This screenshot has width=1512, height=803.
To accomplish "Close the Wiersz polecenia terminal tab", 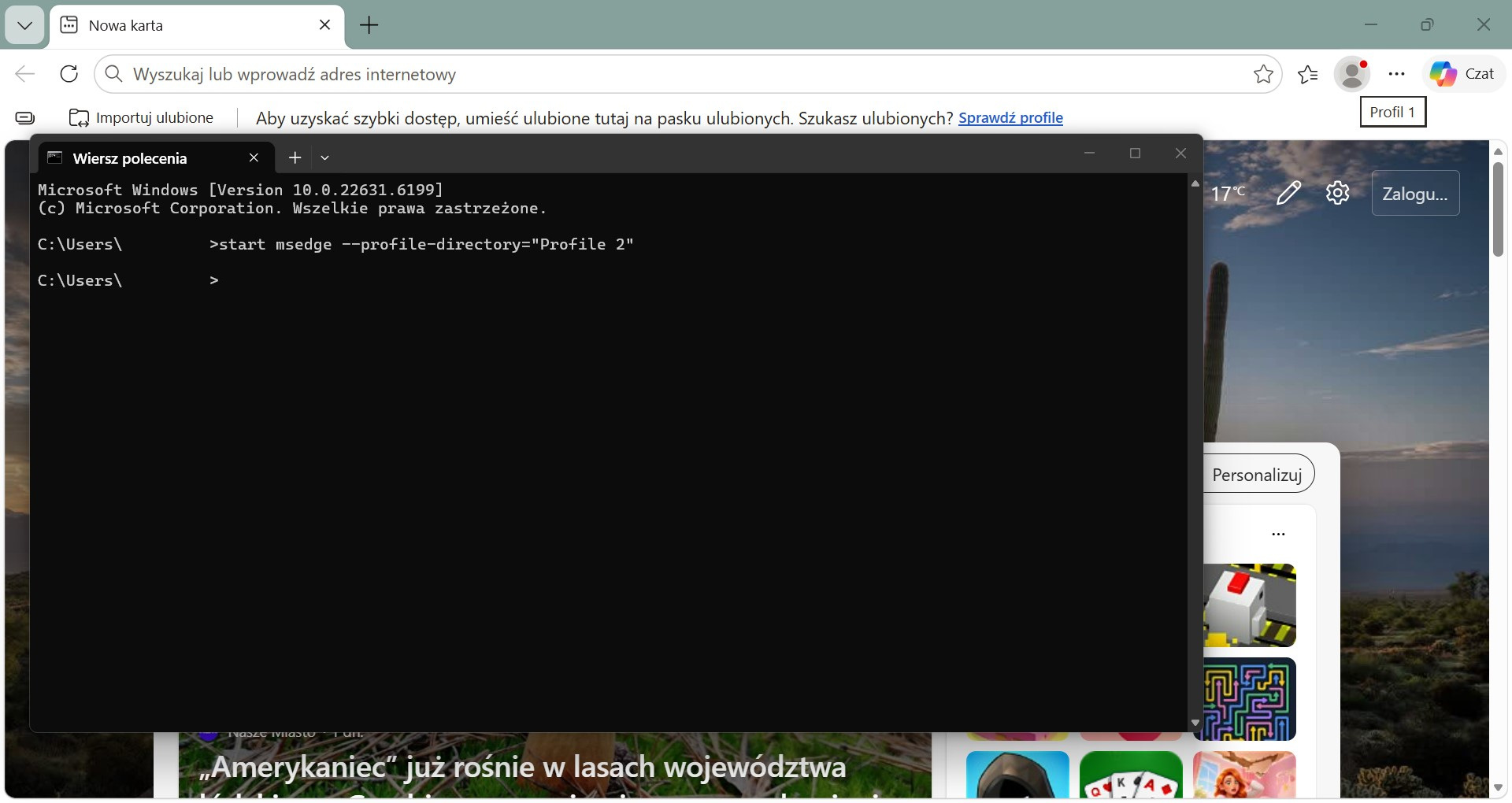I will [254, 157].
